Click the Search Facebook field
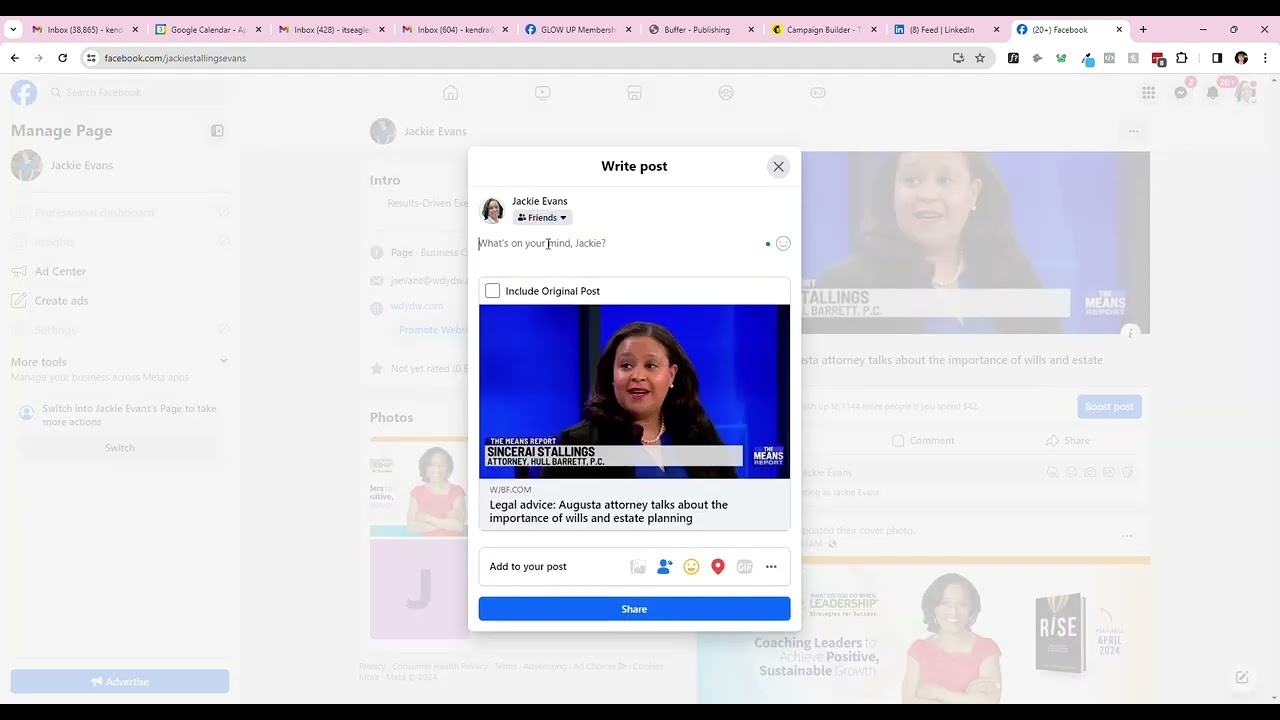The width and height of the screenshot is (1280, 720). point(139,93)
